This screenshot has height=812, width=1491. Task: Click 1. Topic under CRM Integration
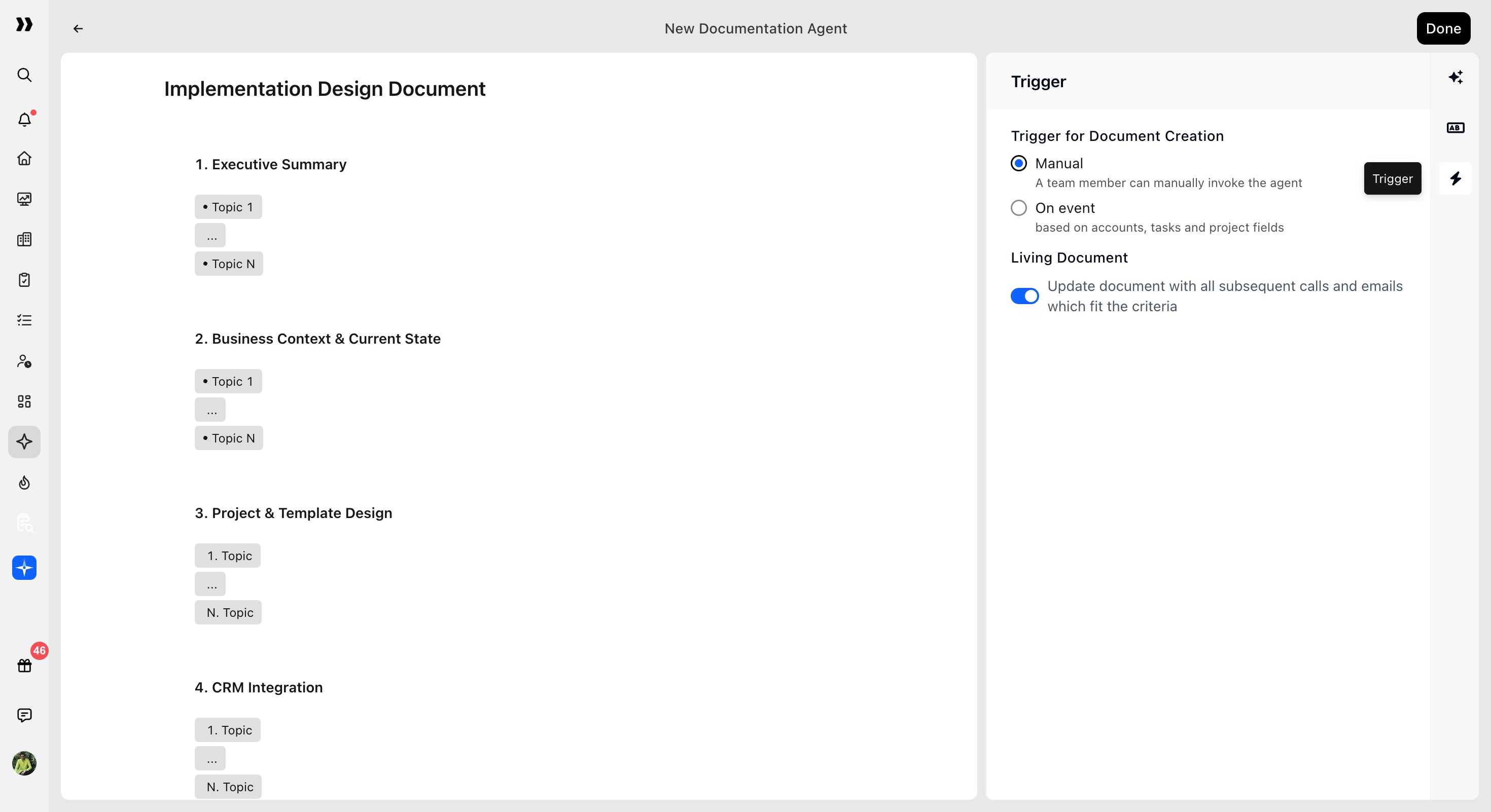coord(228,730)
